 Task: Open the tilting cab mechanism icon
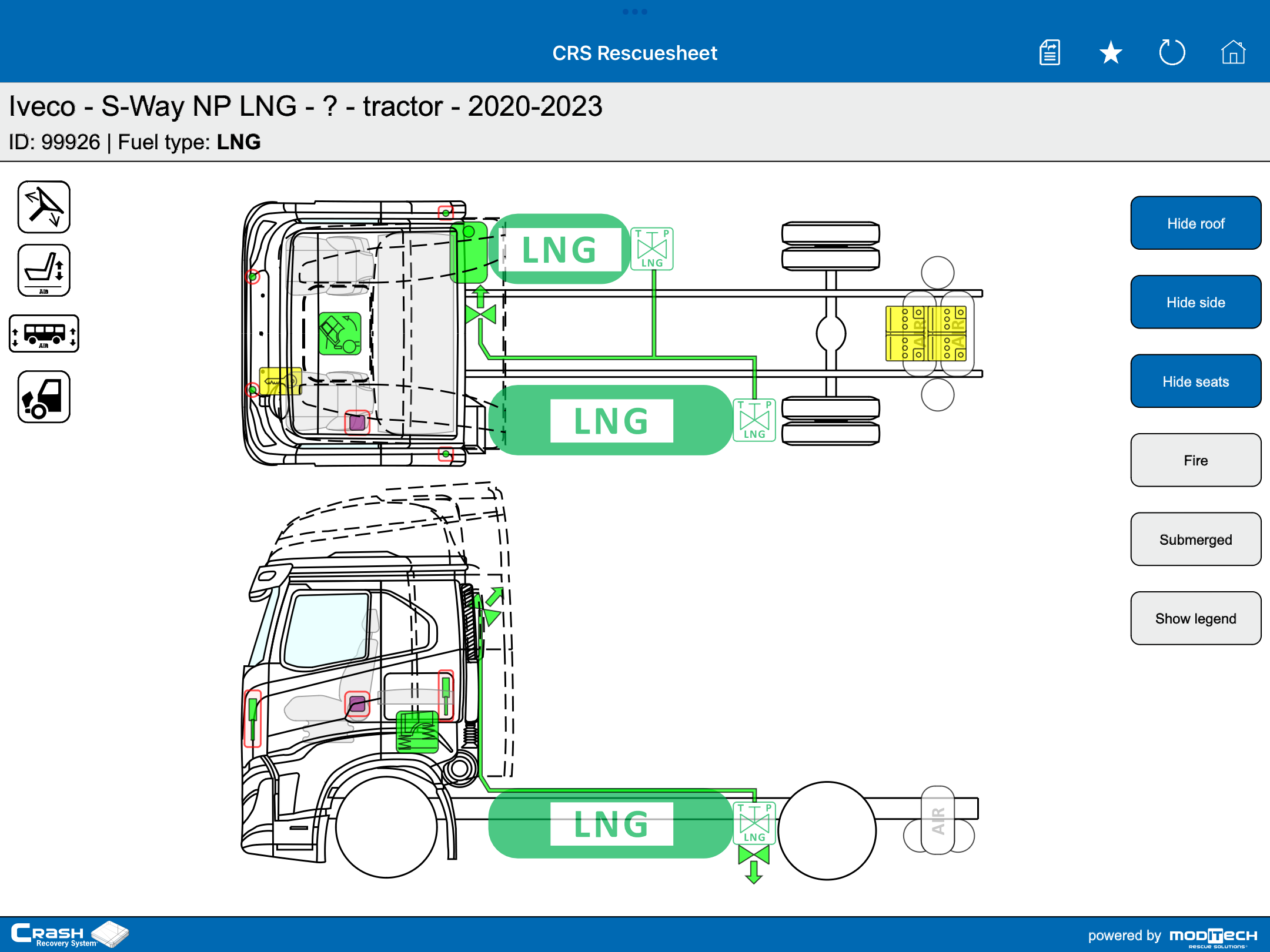(x=44, y=207)
